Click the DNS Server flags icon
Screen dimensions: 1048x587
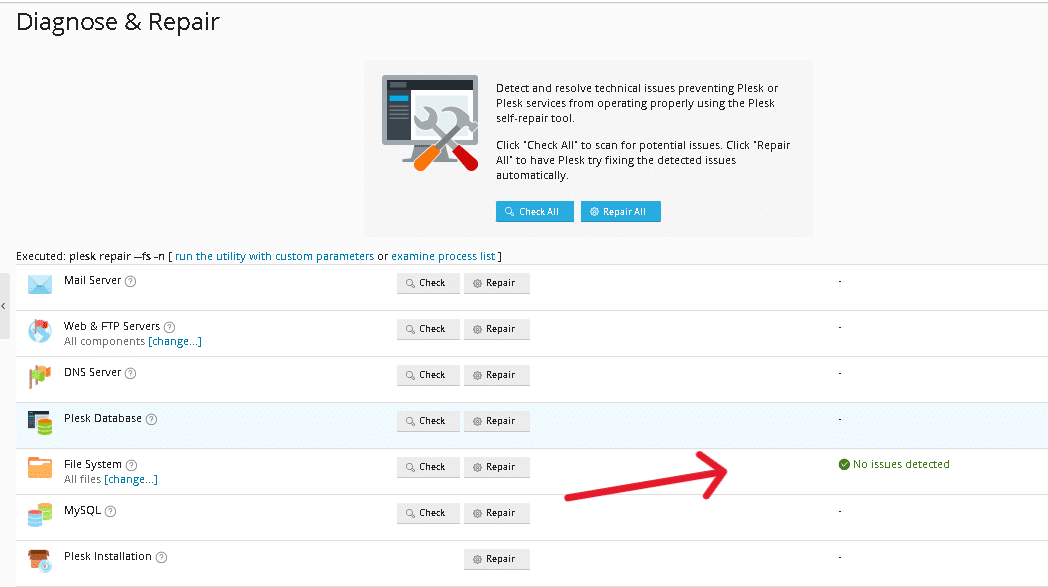pyautogui.click(x=40, y=377)
